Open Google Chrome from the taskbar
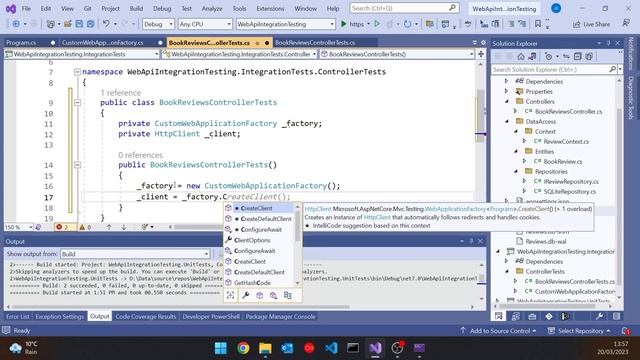 tap(243, 348)
